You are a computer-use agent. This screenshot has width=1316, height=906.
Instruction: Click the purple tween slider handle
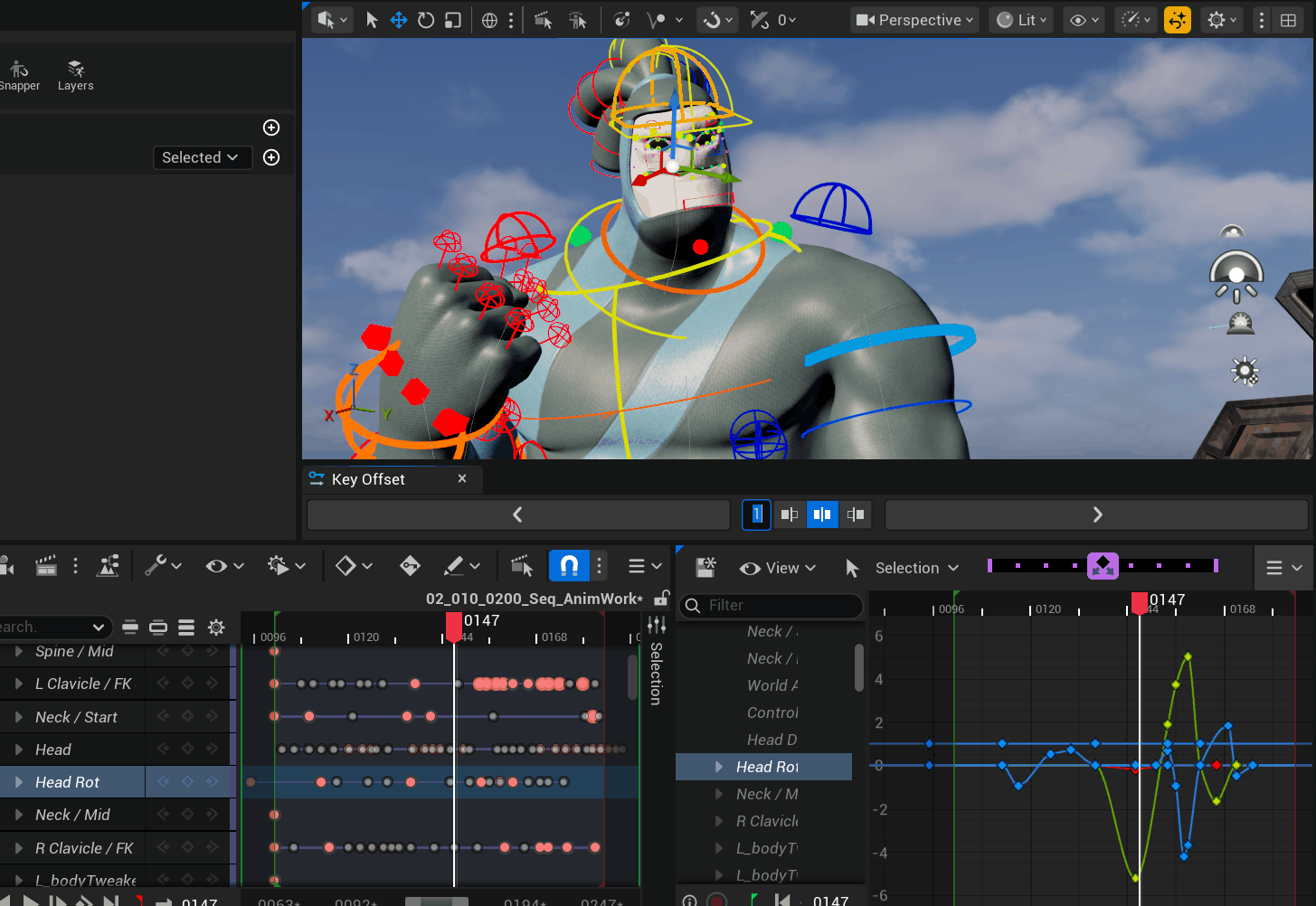tap(1103, 566)
